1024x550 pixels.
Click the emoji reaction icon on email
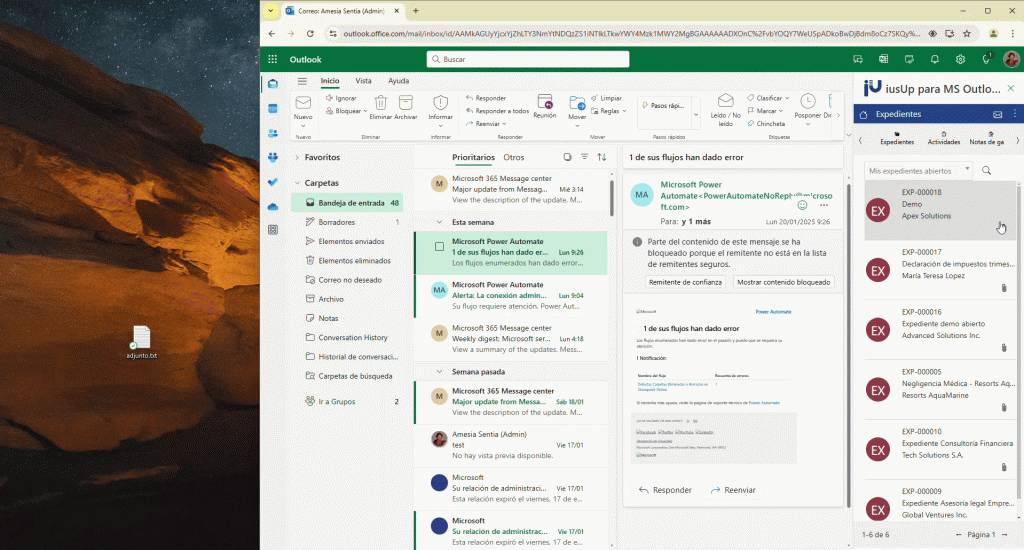(802, 204)
